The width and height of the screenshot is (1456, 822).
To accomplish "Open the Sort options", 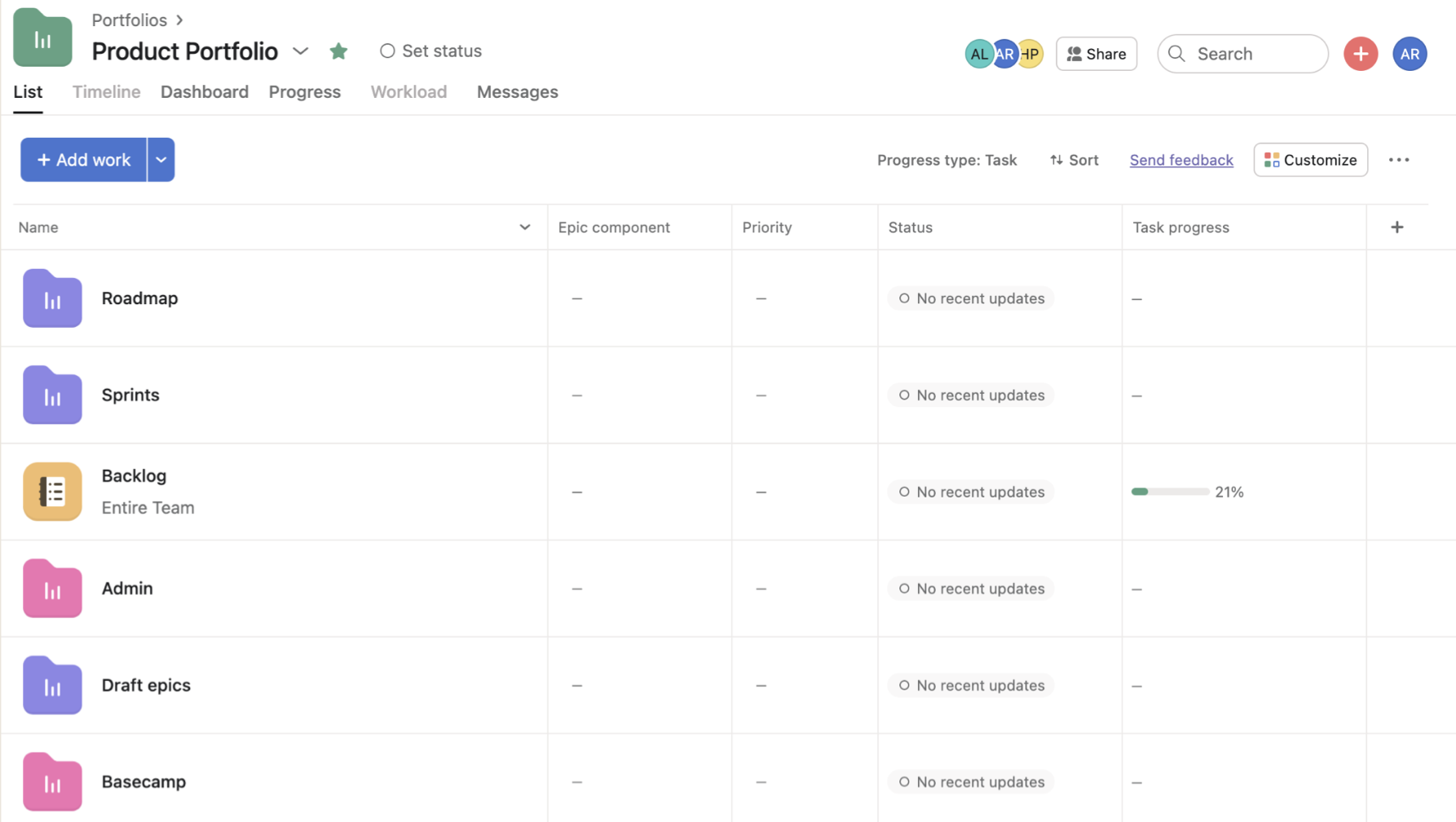I will click(1074, 160).
